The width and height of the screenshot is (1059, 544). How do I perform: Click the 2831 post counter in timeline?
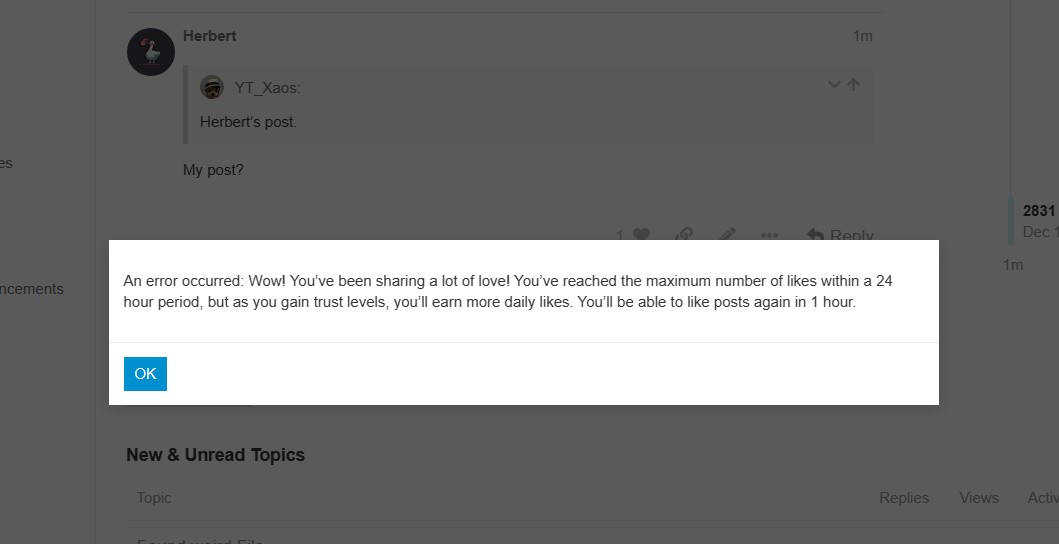point(1039,211)
